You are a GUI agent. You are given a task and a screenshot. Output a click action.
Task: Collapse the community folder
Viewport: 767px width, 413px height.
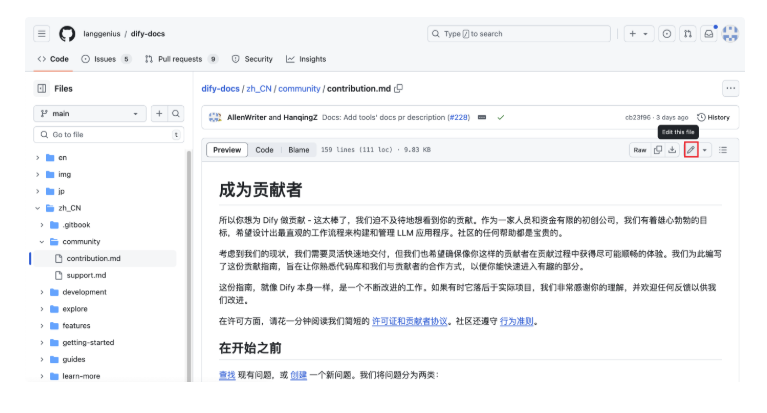click(42, 242)
